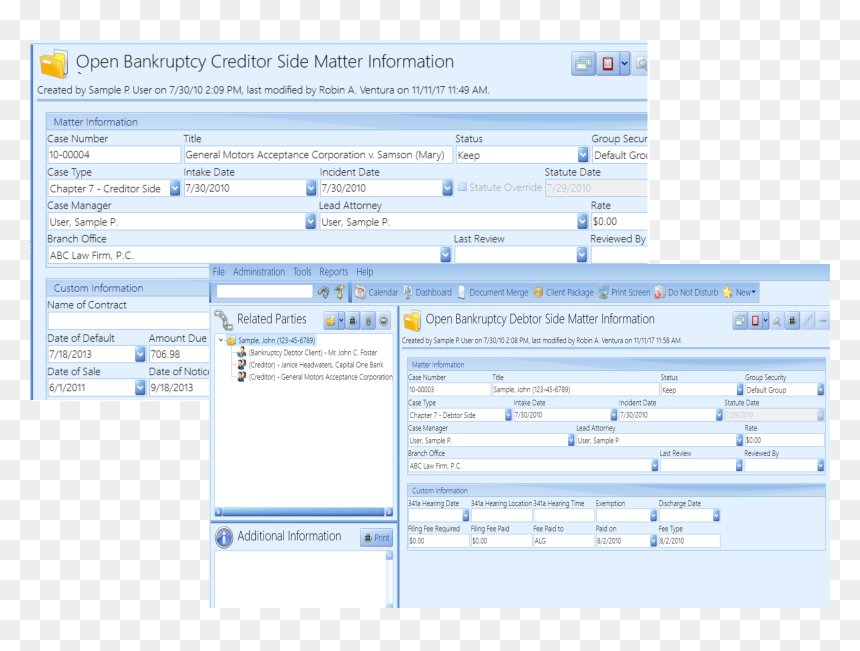Viewport: 860px width, 651px height.
Task: Click red clipboard icon in Debtor Side header
Action: click(x=755, y=321)
